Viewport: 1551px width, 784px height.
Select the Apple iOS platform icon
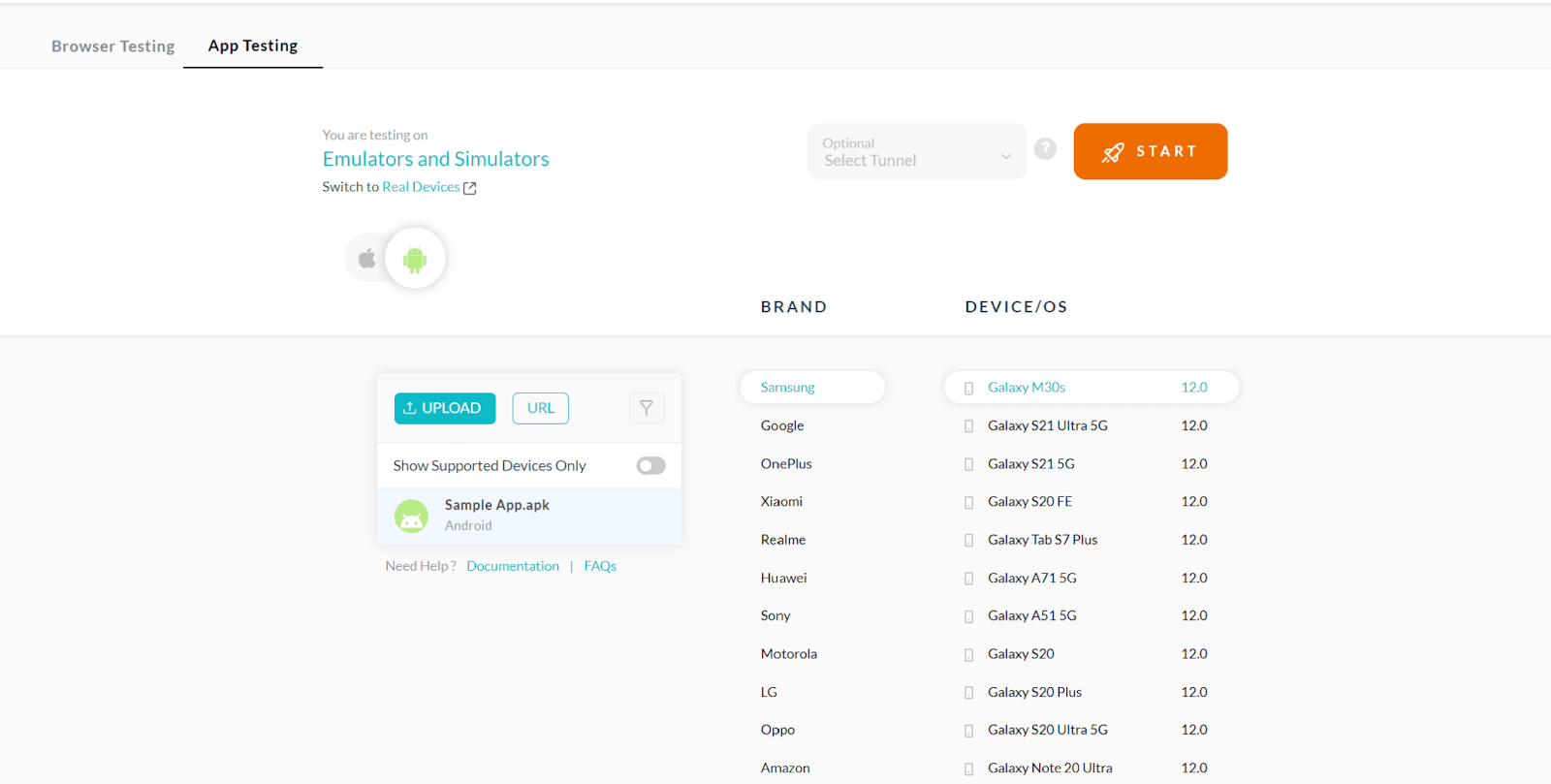[366, 259]
